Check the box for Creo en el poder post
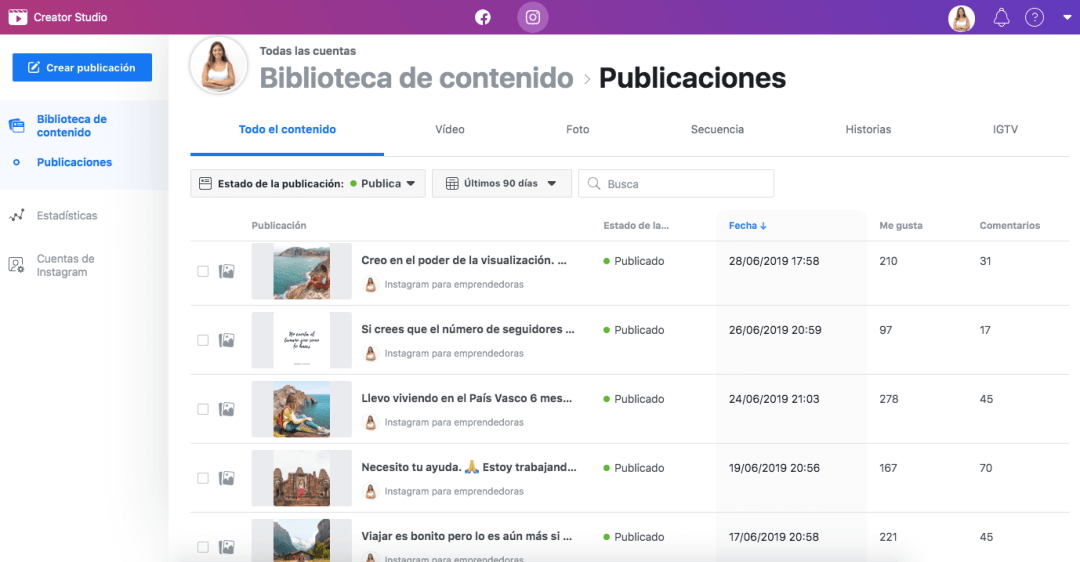Screen dimensions: 1080x562 pyautogui.click(x=202, y=271)
